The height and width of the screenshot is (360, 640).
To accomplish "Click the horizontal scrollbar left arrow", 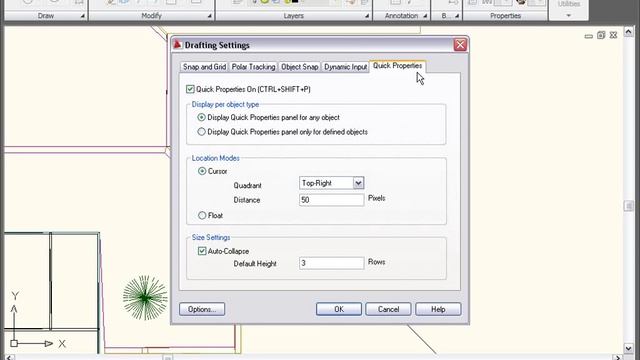I will (x=10, y=358).
